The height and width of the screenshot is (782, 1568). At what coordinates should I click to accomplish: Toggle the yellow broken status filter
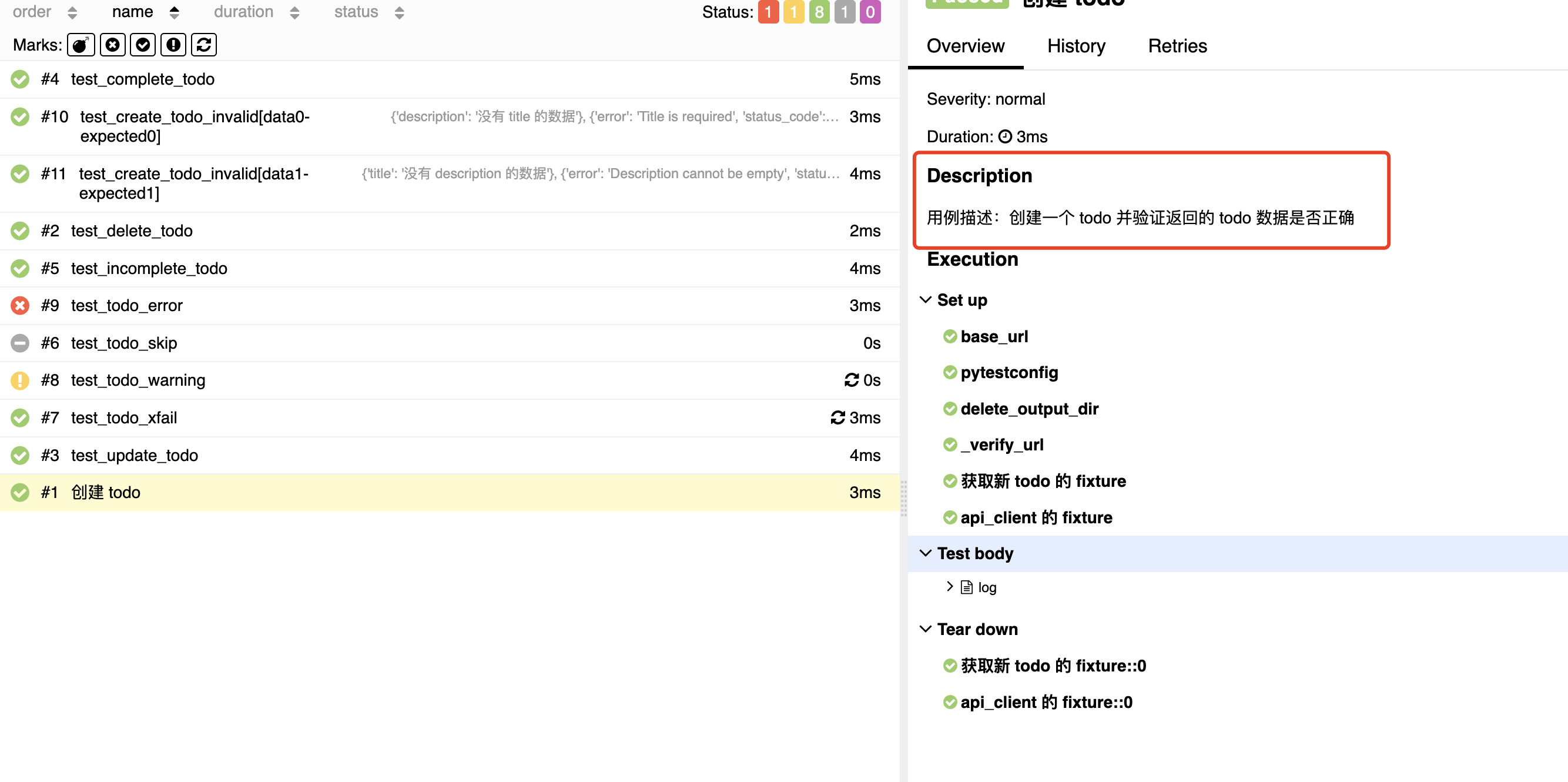(x=793, y=12)
